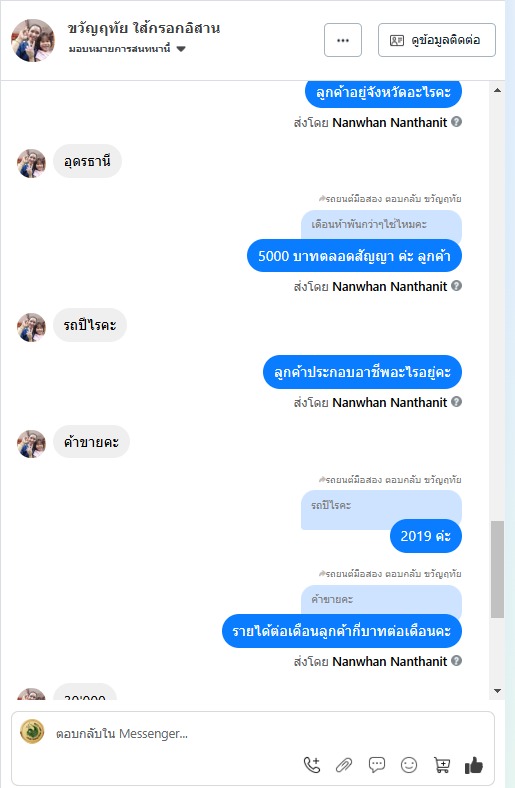The image size is (515, 788).
Task: Click the shopping cart icon
Action: coord(442,765)
